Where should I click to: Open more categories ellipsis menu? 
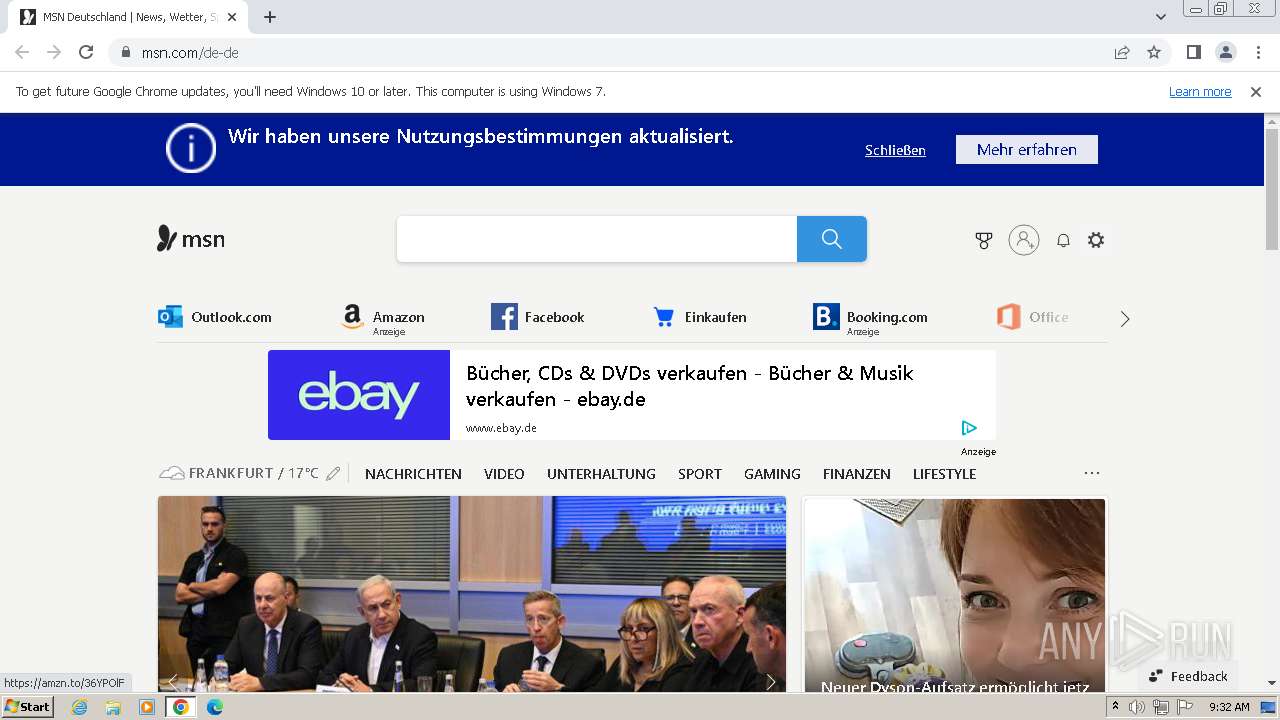pos(1092,473)
